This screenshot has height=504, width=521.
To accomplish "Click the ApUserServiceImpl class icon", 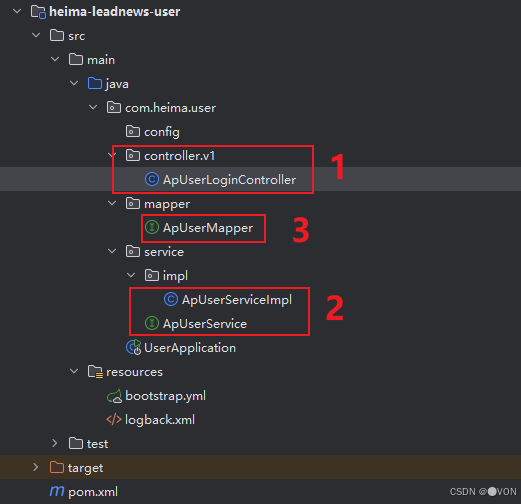I will [171, 300].
